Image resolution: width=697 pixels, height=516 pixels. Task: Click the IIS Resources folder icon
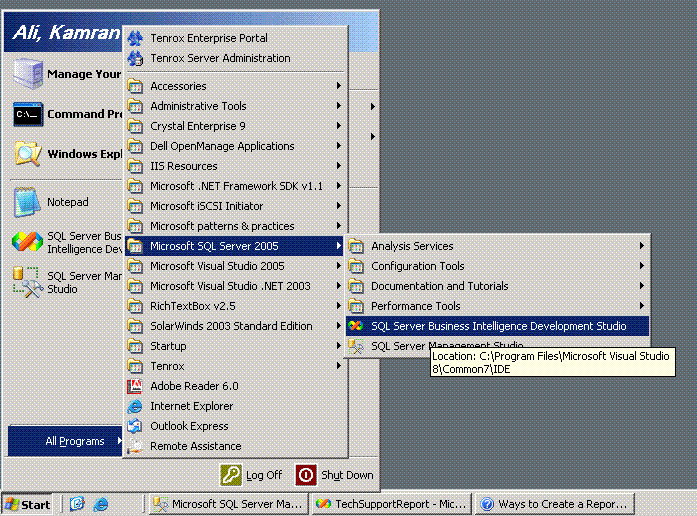pyautogui.click(x=135, y=166)
